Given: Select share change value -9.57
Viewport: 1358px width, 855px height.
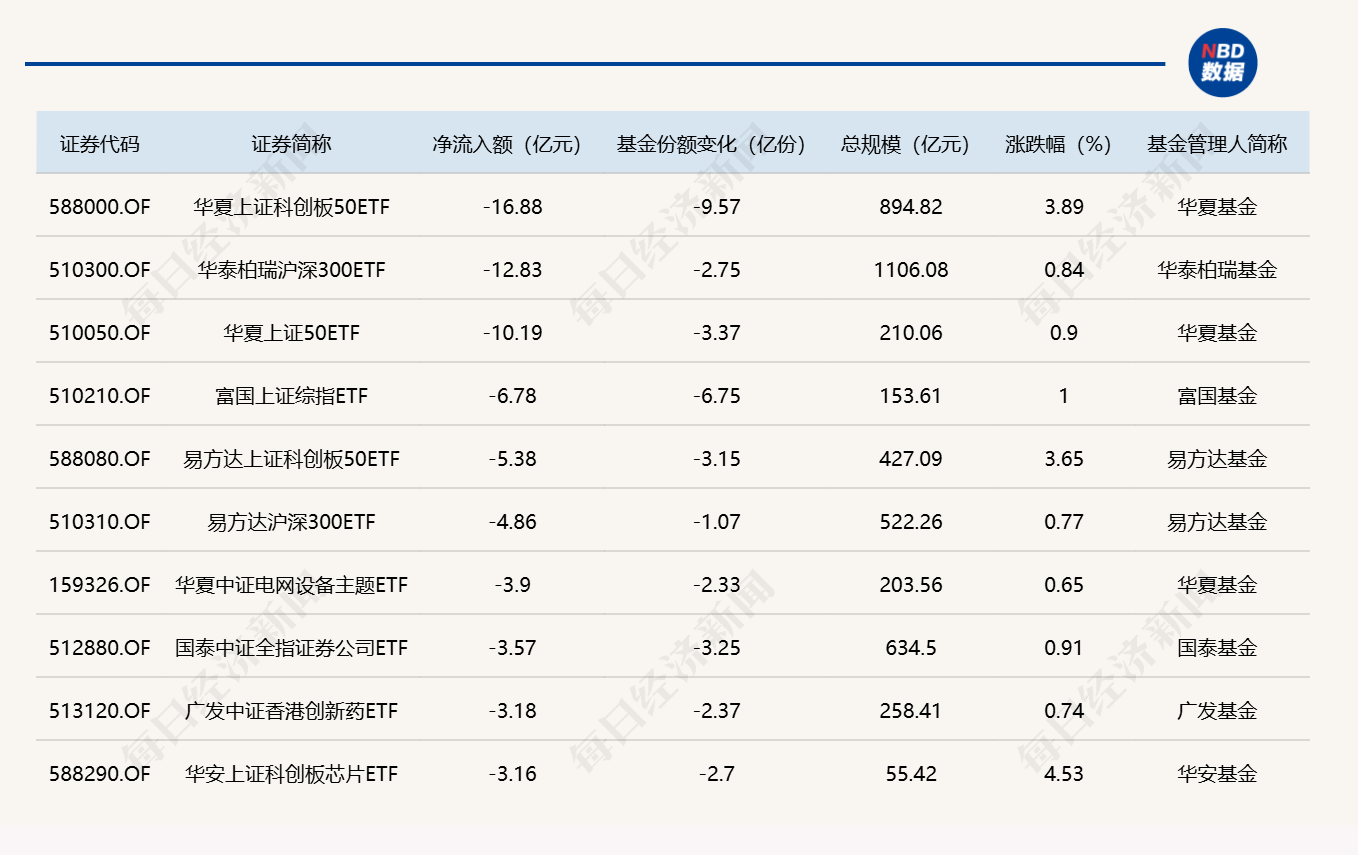Looking at the screenshot, I should (717, 207).
